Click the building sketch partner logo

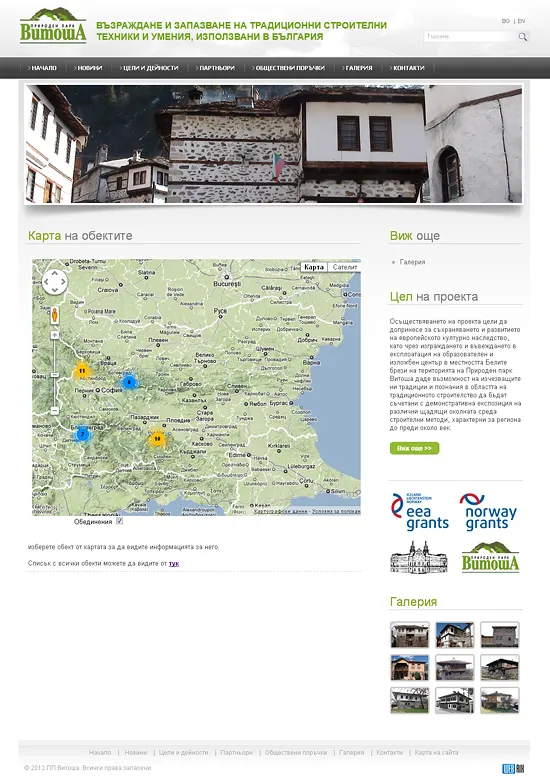(x=418, y=557)
